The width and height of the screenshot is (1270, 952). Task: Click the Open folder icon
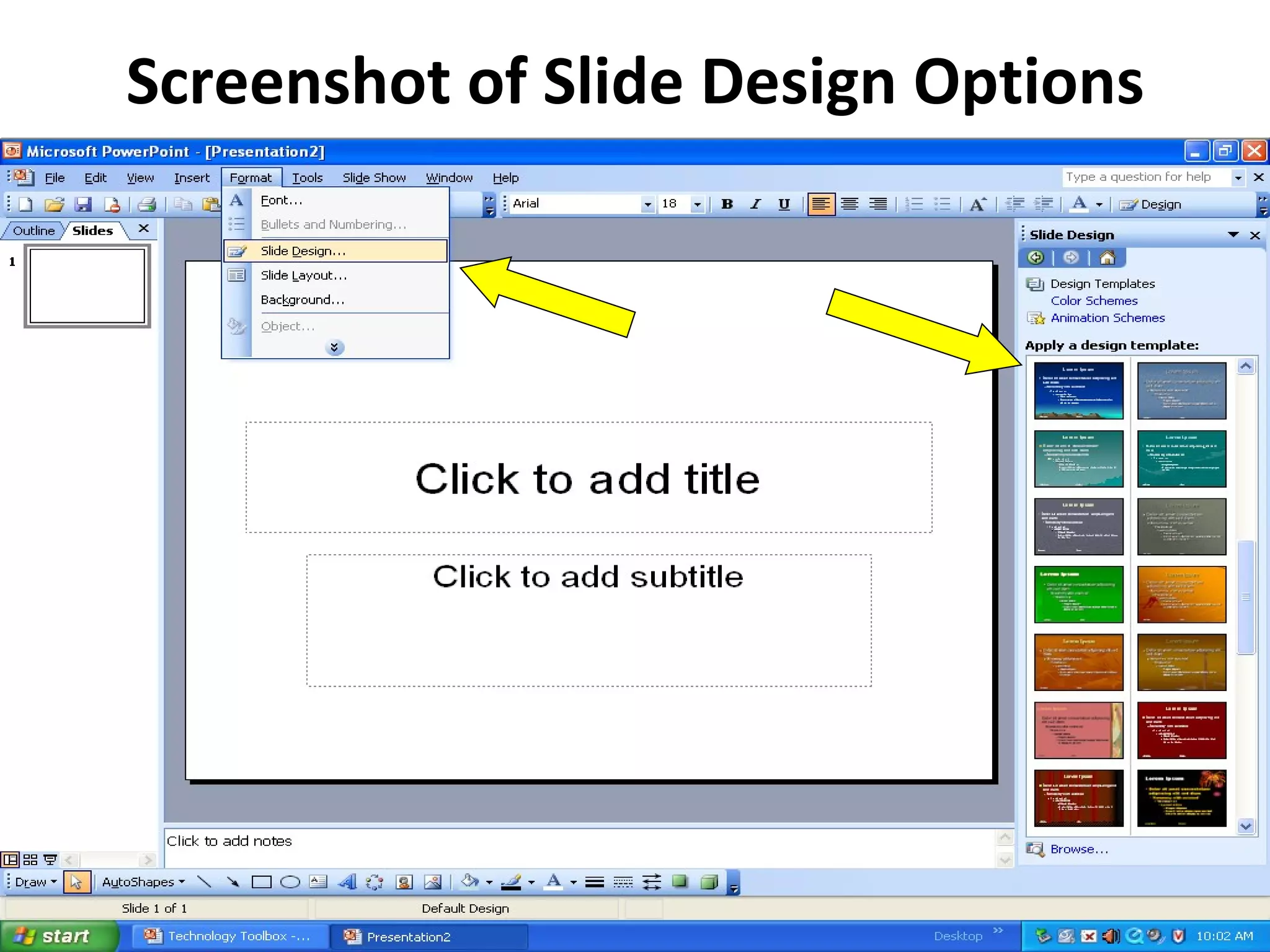point(55,205)
